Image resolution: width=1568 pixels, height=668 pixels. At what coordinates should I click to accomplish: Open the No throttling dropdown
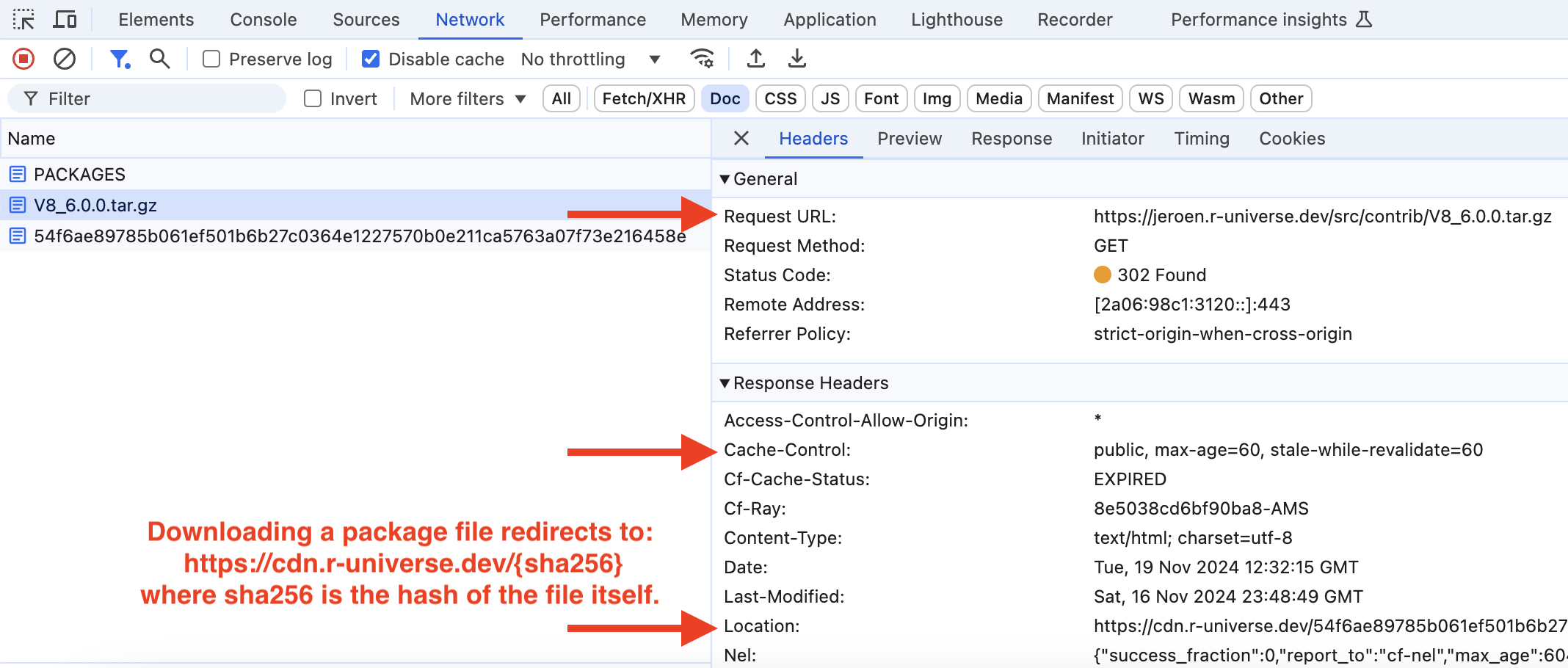[x=590, y=59]
